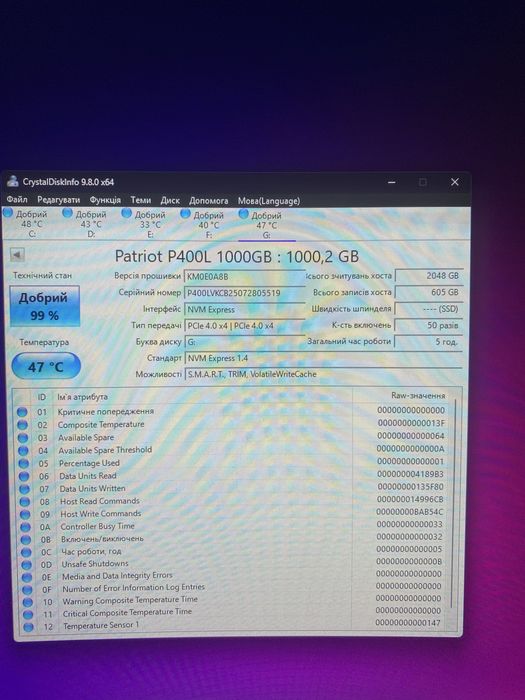Click the 47 °C temperature button
Screen dimensions: 525x700
pos(46,367)
